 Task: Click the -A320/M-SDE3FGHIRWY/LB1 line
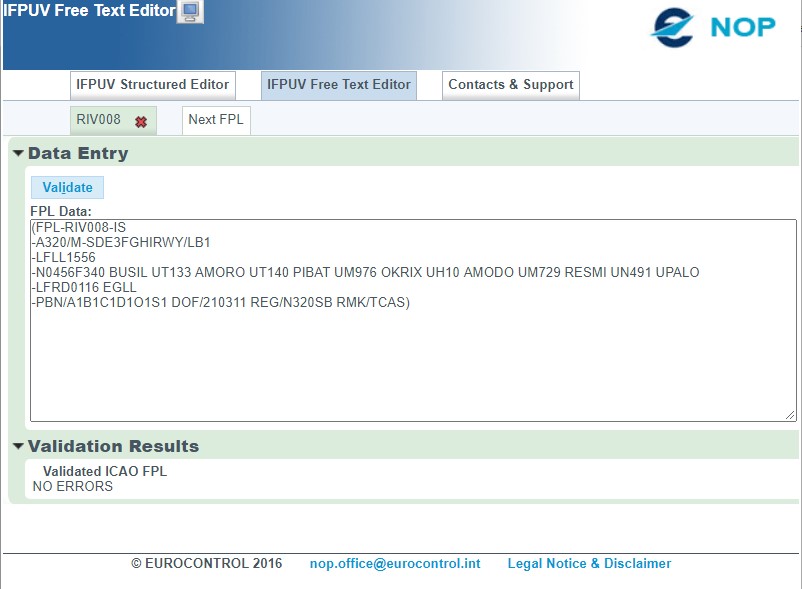[x=121, y=242]
